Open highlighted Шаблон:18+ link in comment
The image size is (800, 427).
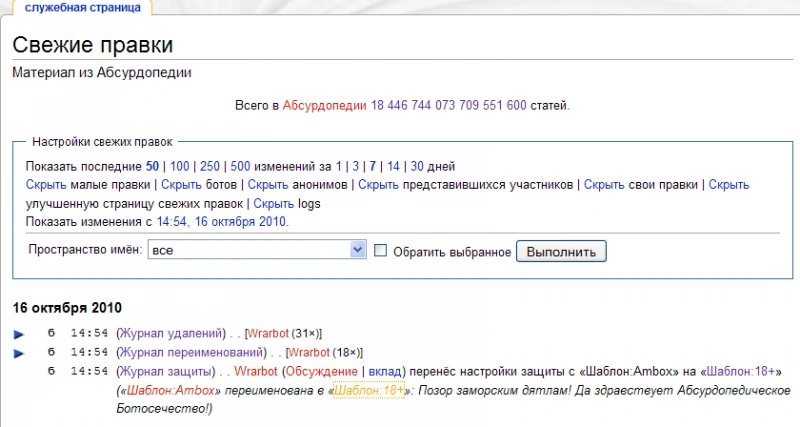369,390
